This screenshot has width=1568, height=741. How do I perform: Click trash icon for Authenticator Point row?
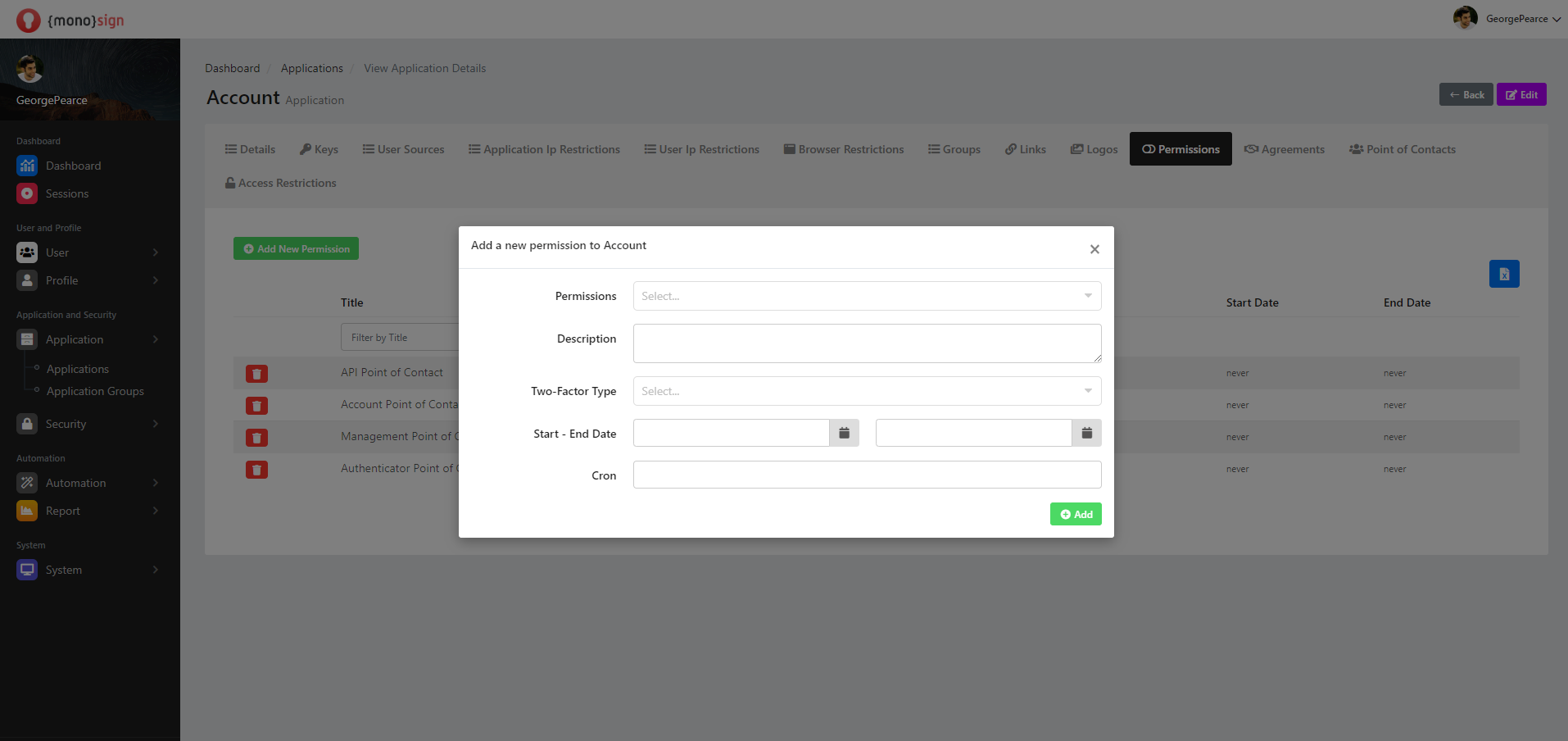[x=256, y=470]
